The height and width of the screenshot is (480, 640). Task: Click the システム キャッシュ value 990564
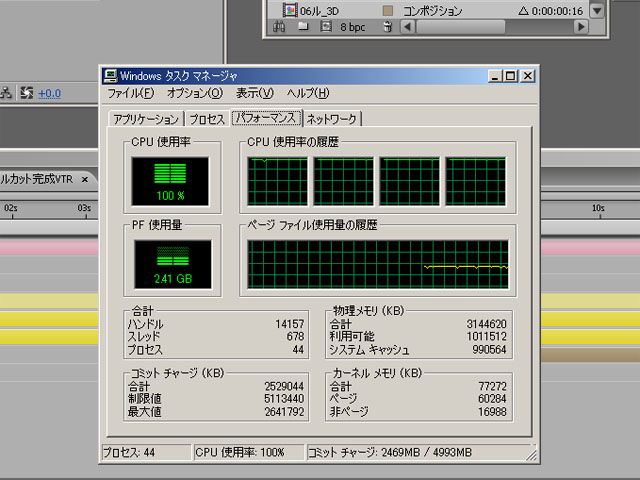coord(489,349)
